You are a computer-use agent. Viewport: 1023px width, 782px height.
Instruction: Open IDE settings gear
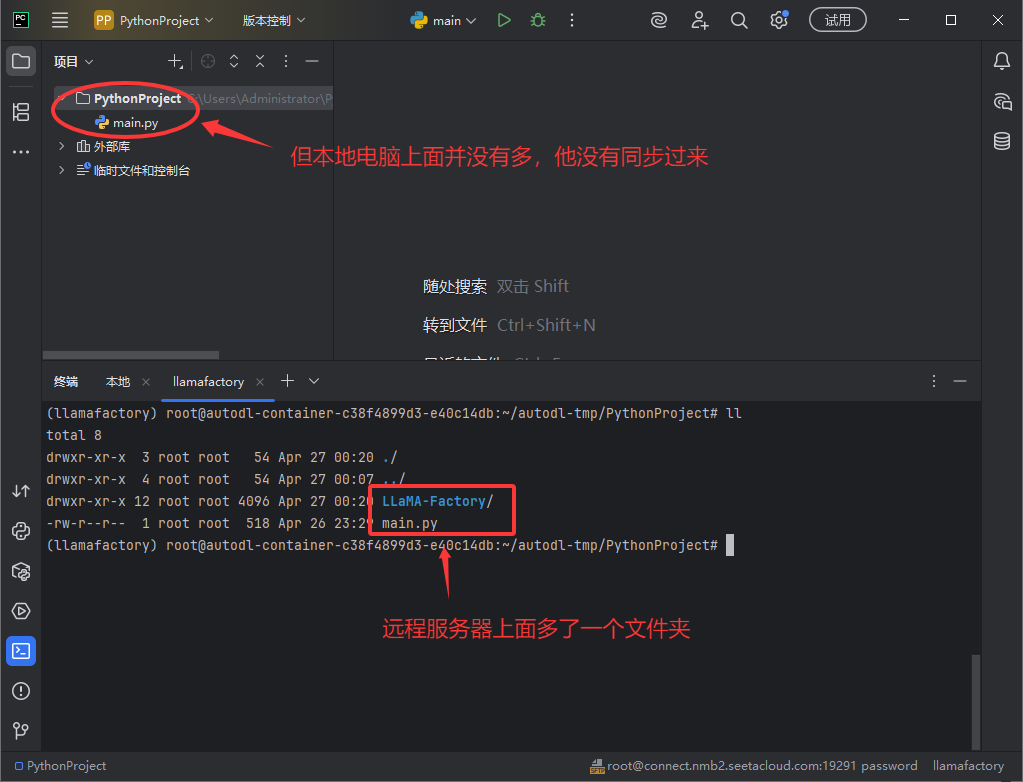click(778, 20)
